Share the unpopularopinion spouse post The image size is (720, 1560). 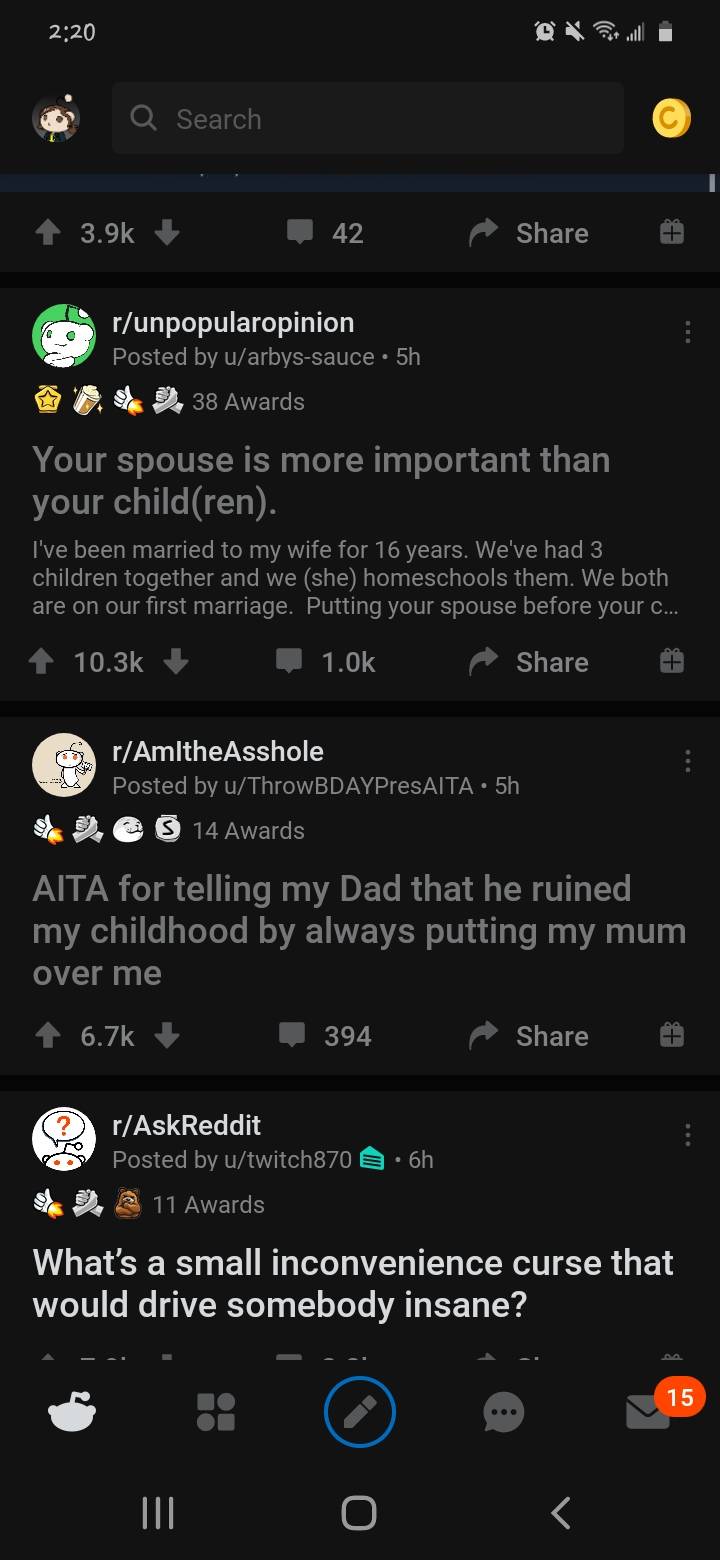click(x=530, y=662)
